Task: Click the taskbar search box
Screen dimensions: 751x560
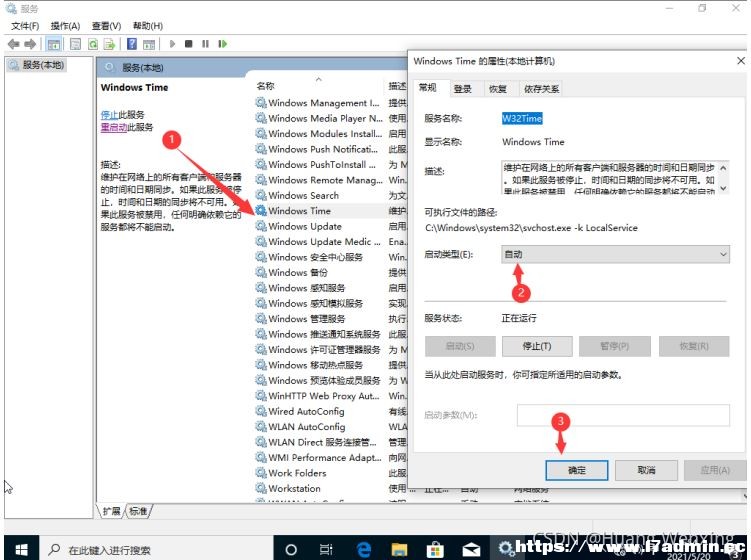Action: pyautogui.click(x=156, y=549)
